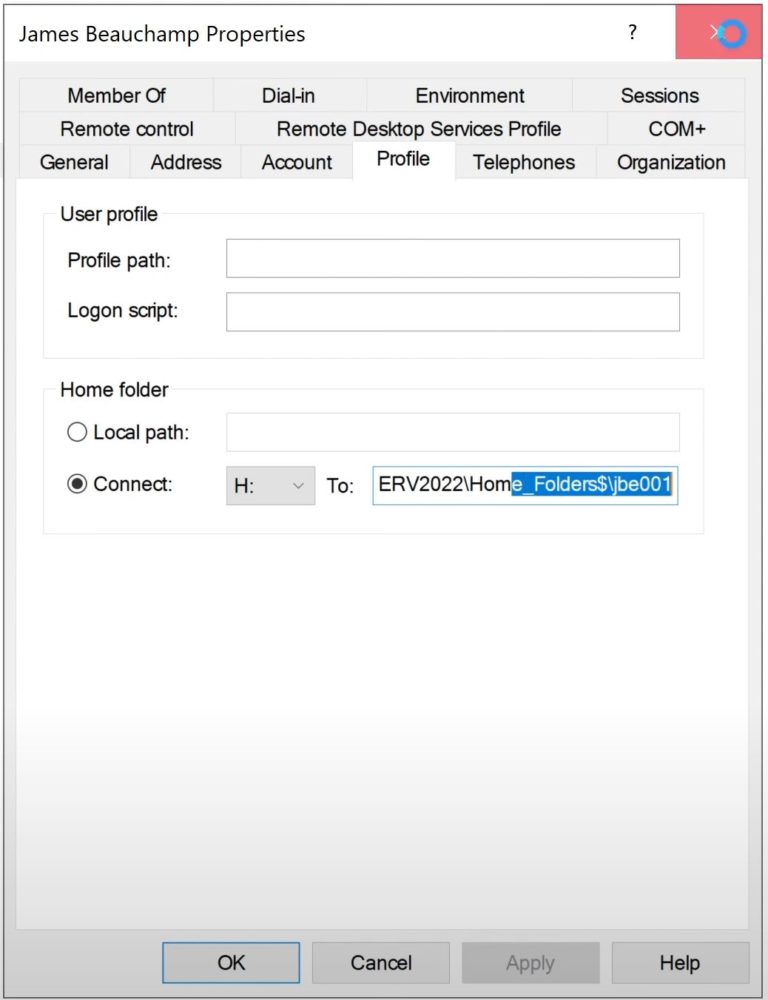Confirm changes with the OK button
The width and height of the screenshot is (768, 1000).
[x=231, y=962]
